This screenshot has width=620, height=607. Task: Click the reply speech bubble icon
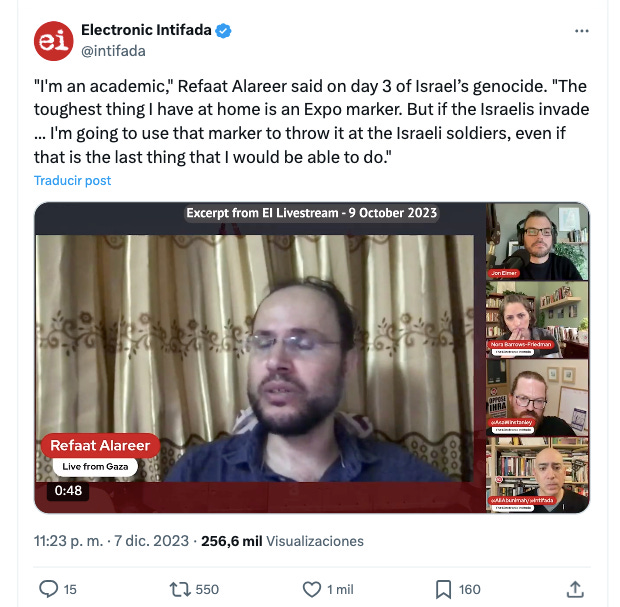point(48,589)
